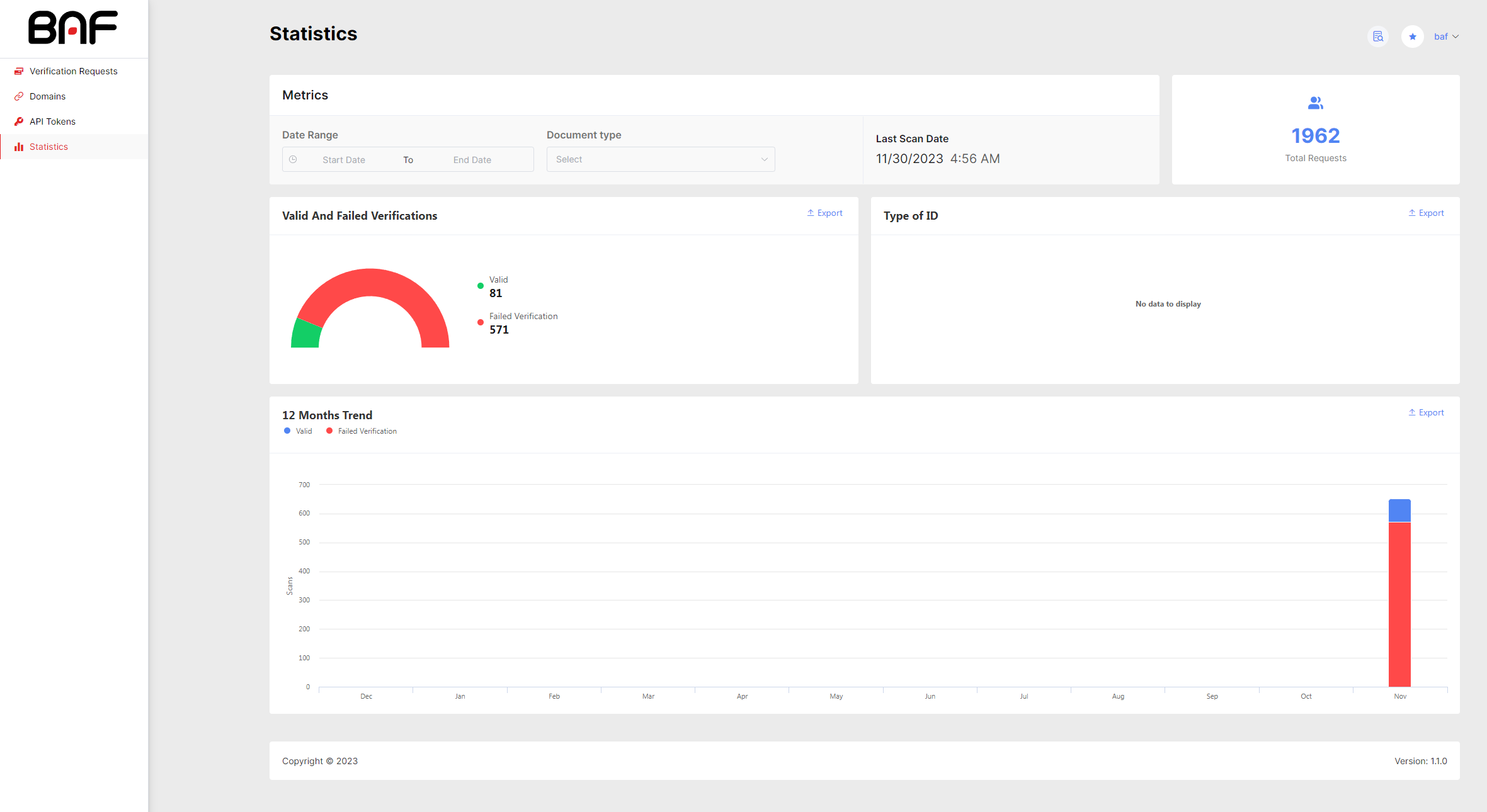Click the Start Date field
Screen dimensions: 1487x812
click(344, 160)
